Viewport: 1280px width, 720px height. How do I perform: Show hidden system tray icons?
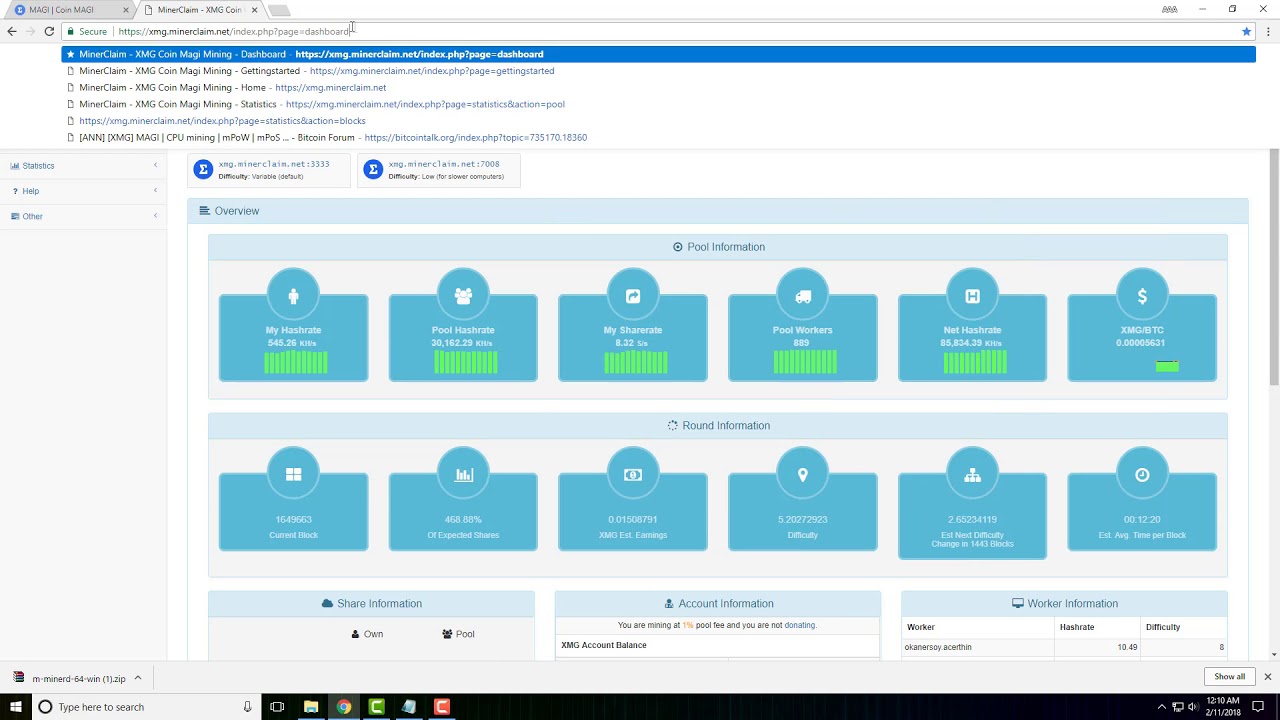pos(1161,707)
